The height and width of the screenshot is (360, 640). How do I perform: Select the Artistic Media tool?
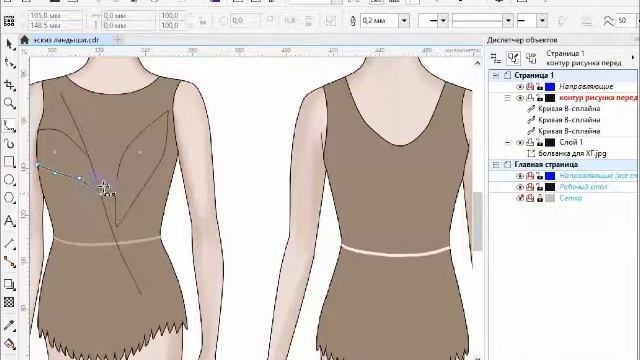(9, 144)
